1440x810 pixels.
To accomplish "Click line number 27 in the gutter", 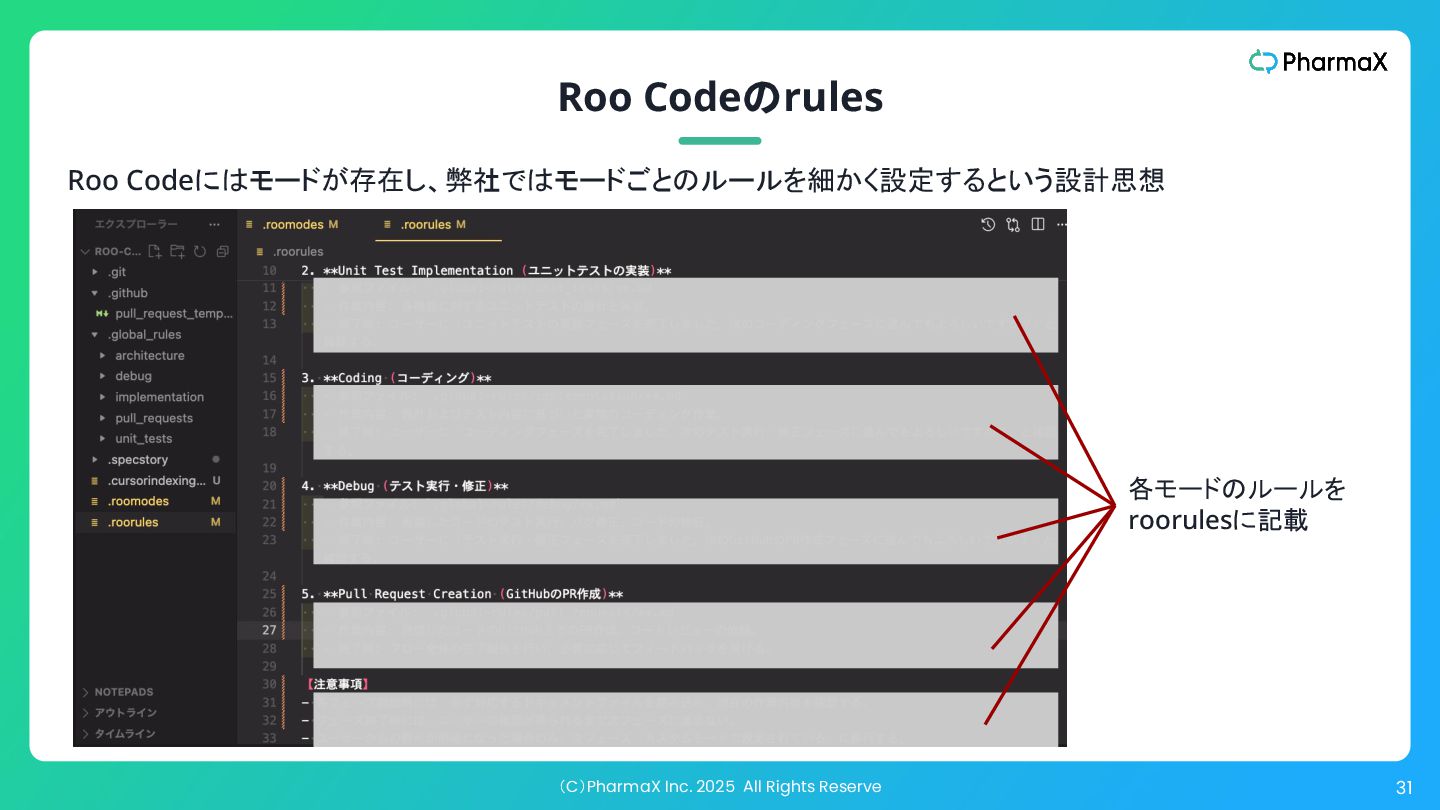I will (269, 630).
